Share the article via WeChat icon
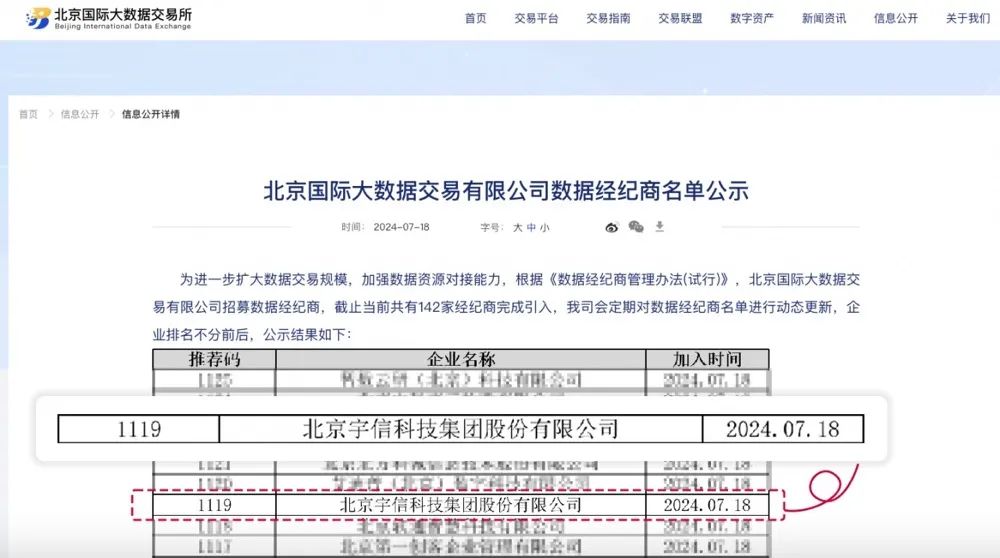This screenshot has height=558, width=1000. click(636, 226)
